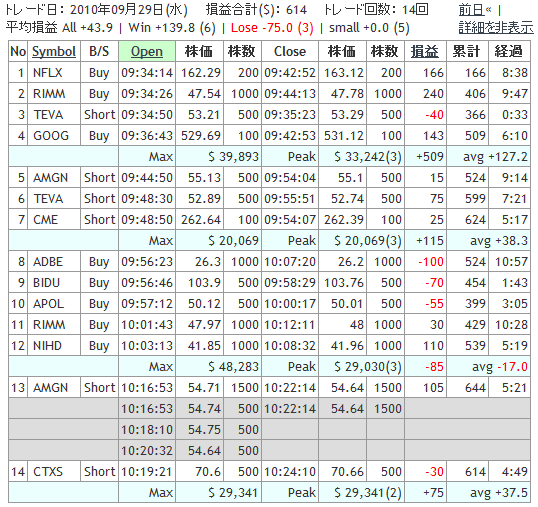The width and height of the screenshot is (538, 507).
Task: Click the Max $ 39,893 summary value
Action: pos(233,157)
